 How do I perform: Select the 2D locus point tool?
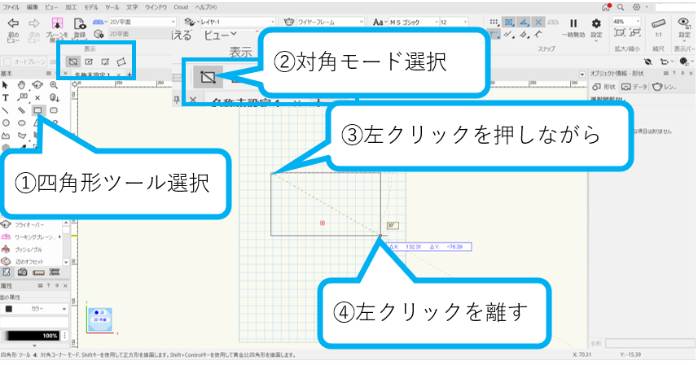pyautogui.click(x=38, y=97)
